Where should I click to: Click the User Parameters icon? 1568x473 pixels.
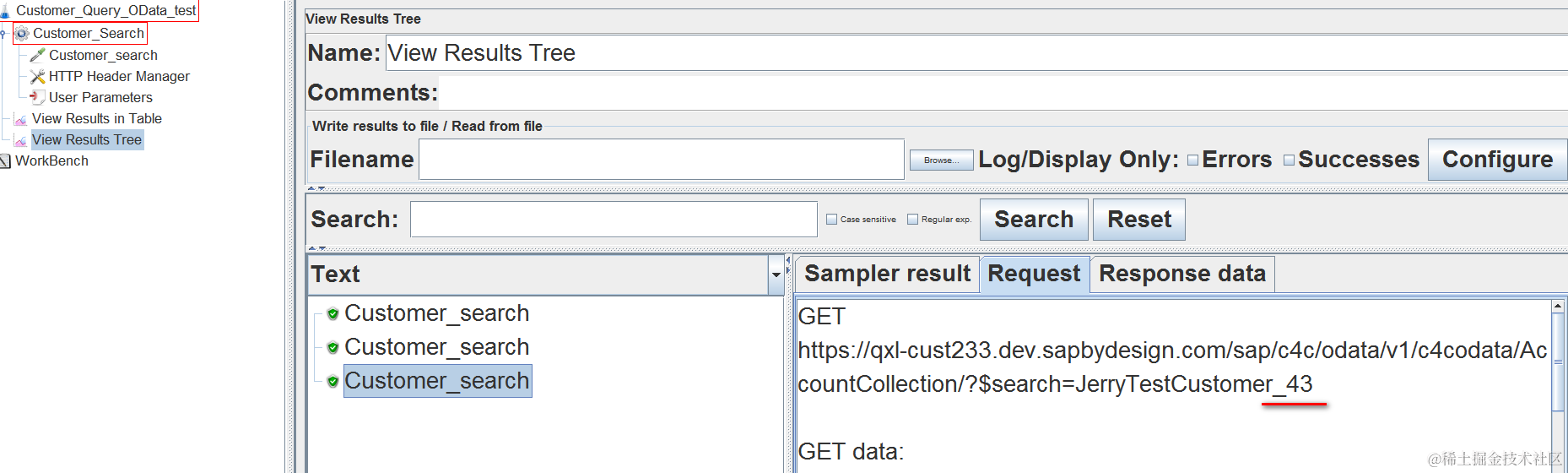point(37,97)
